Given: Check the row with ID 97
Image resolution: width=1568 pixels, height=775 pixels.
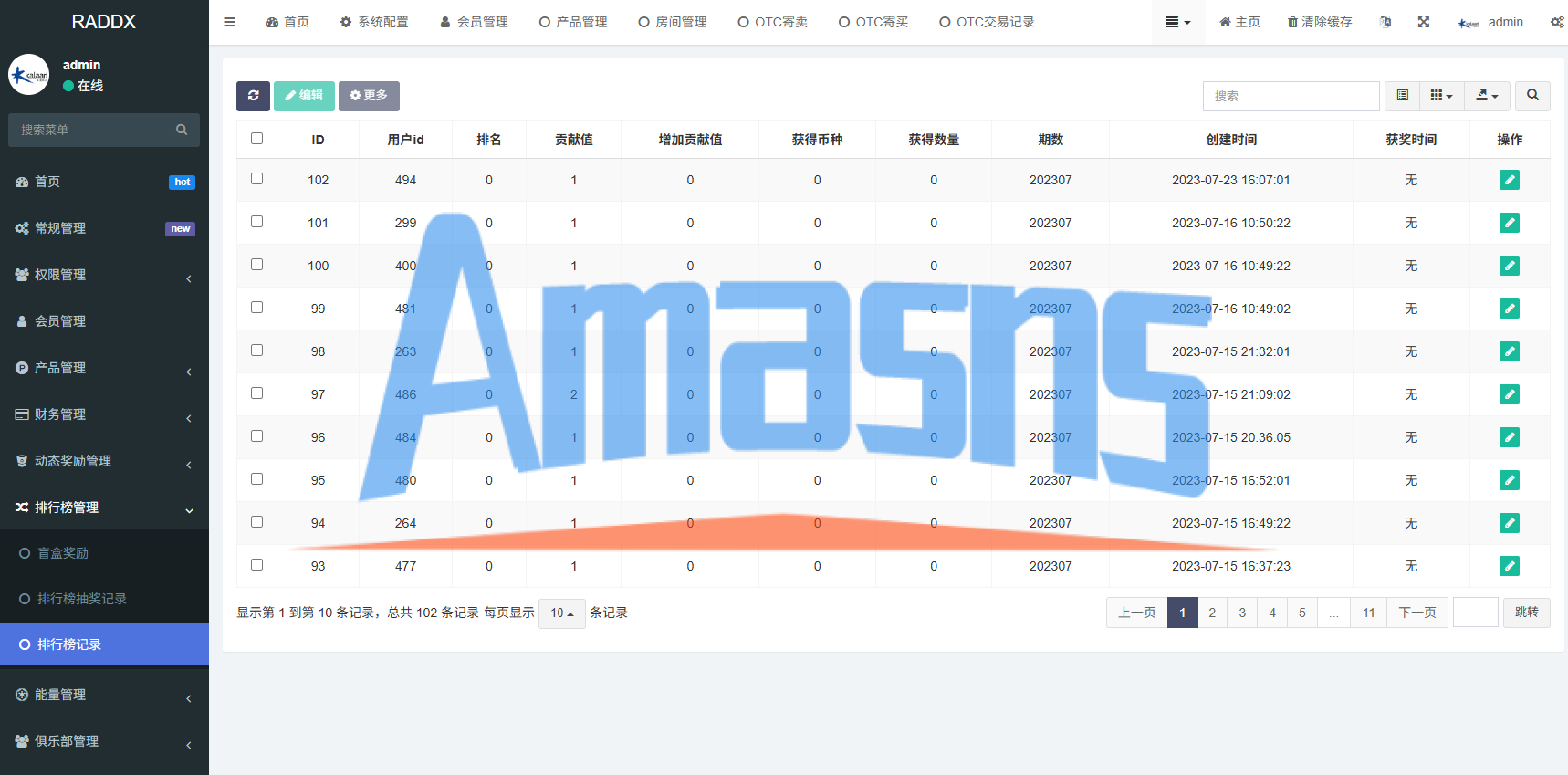Looking at the screenshot, I should [x=256, y=393].
